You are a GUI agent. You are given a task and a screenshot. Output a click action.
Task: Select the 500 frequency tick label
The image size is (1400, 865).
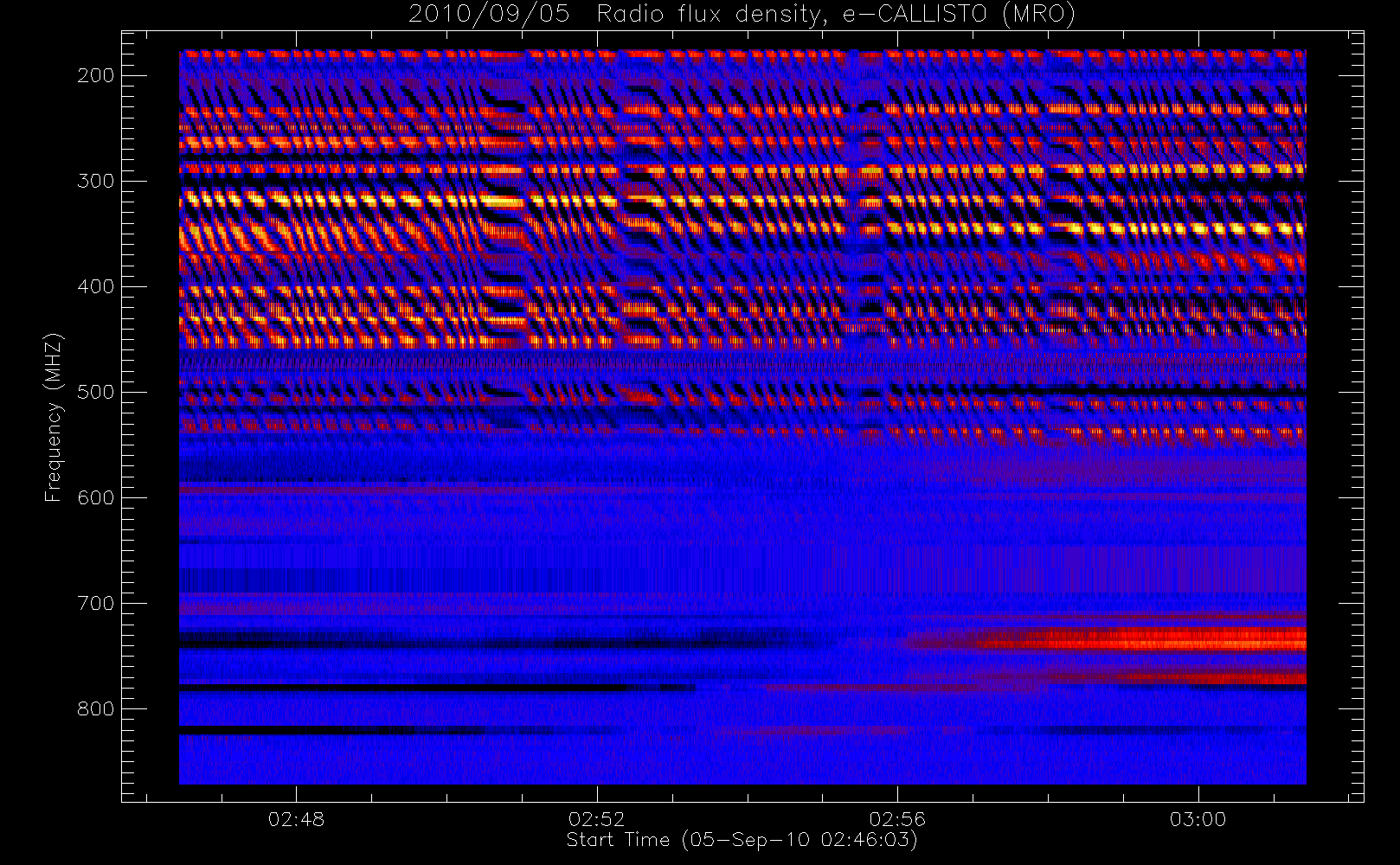coord(95,392)
